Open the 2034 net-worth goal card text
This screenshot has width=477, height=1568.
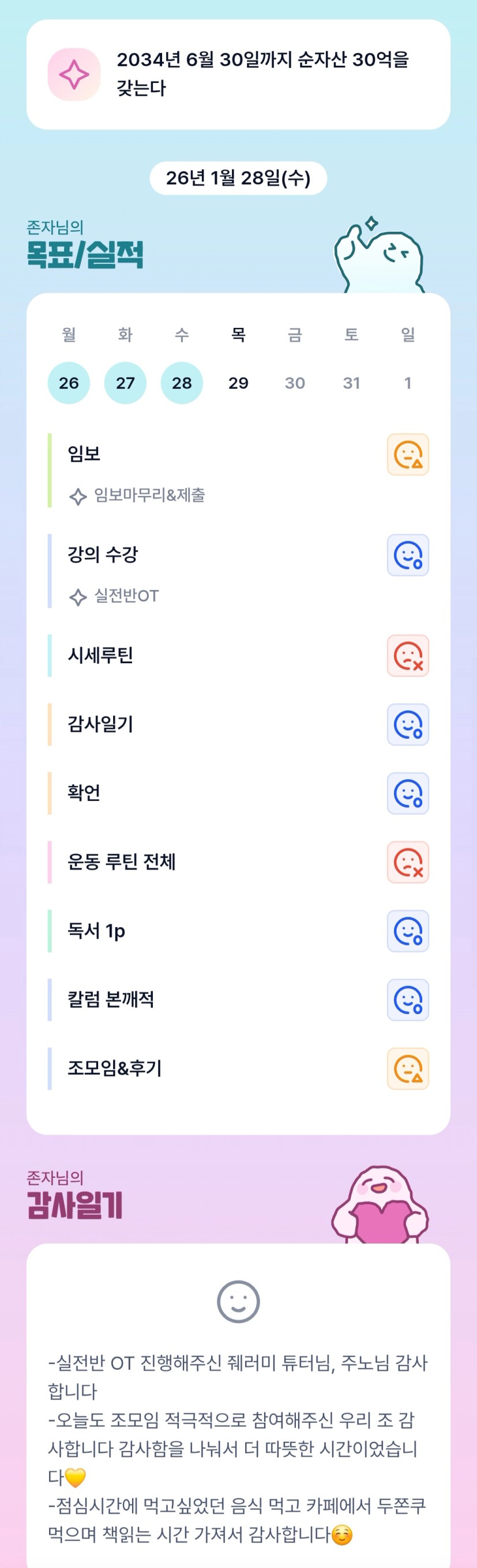pos(262,74)
